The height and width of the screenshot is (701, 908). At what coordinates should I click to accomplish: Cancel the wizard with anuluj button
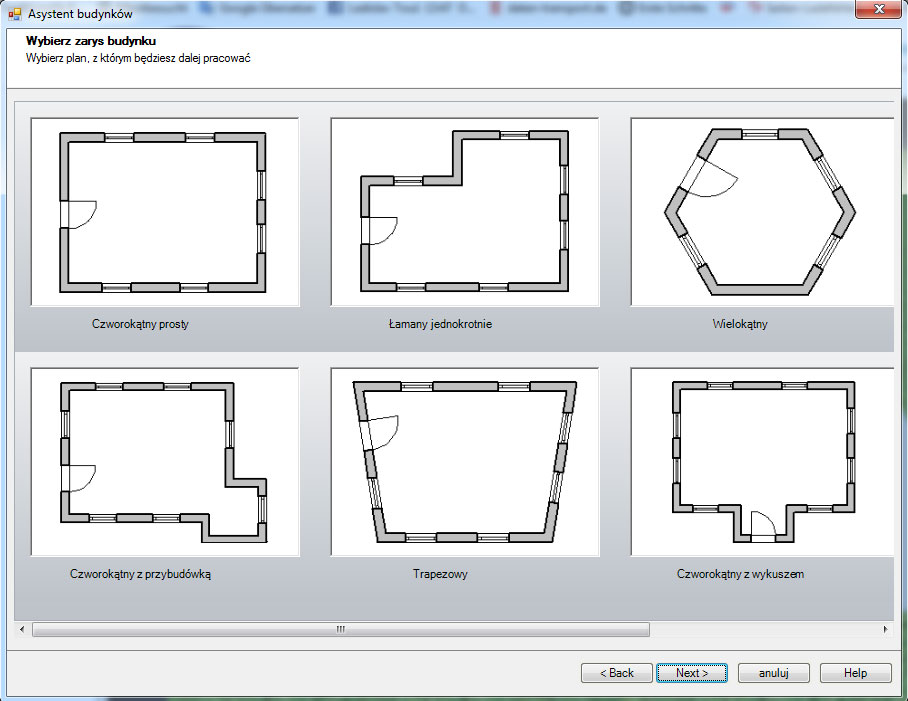pyautogui.click(x=774, y=673)
